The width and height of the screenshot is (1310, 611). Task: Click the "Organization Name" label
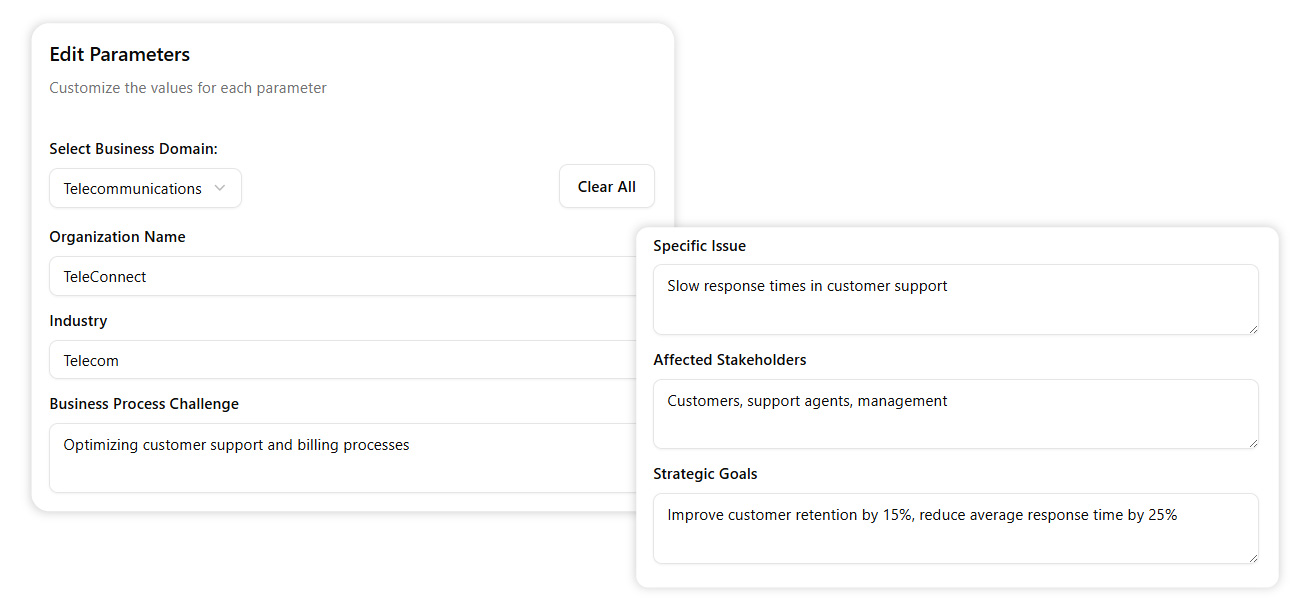117,237
